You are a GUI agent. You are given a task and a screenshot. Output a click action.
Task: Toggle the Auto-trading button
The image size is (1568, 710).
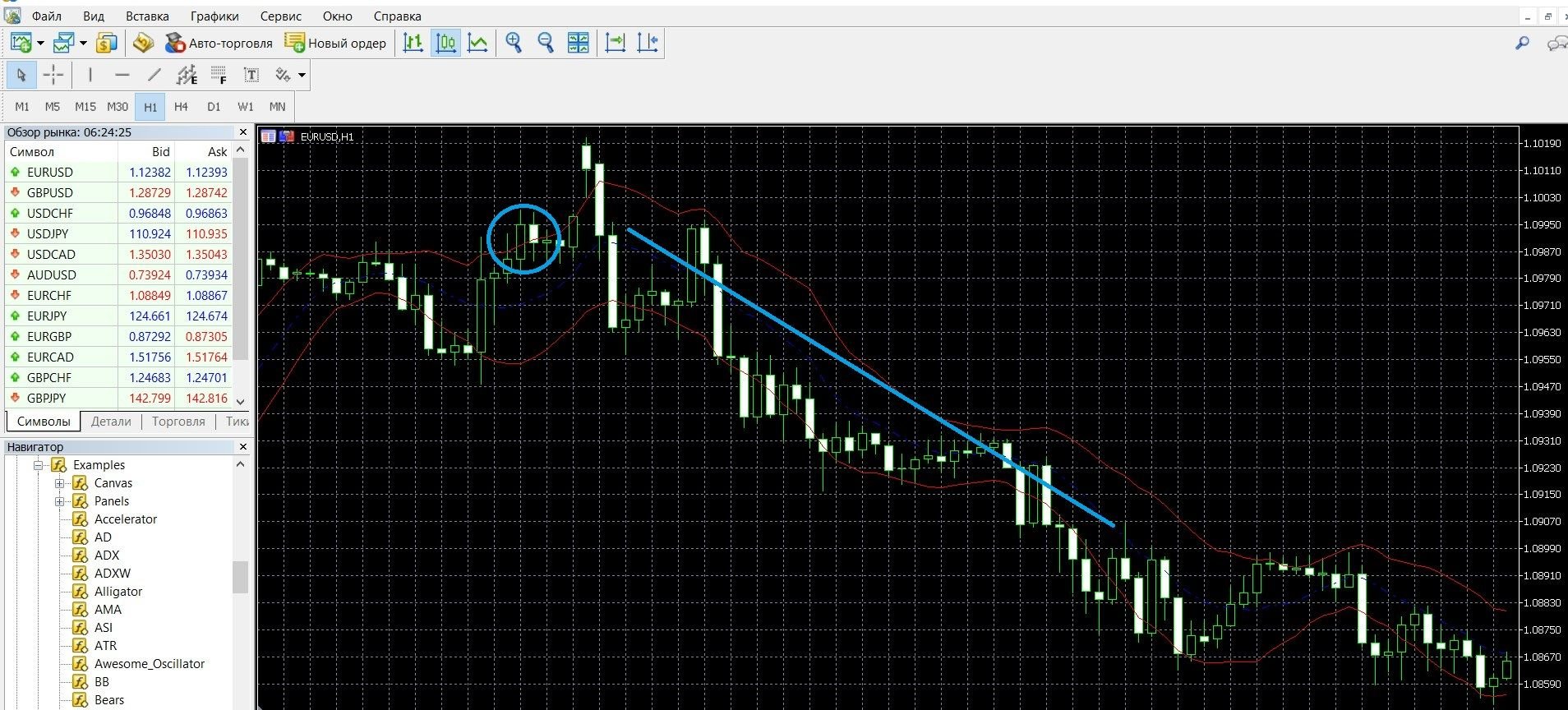coord(219,43)
